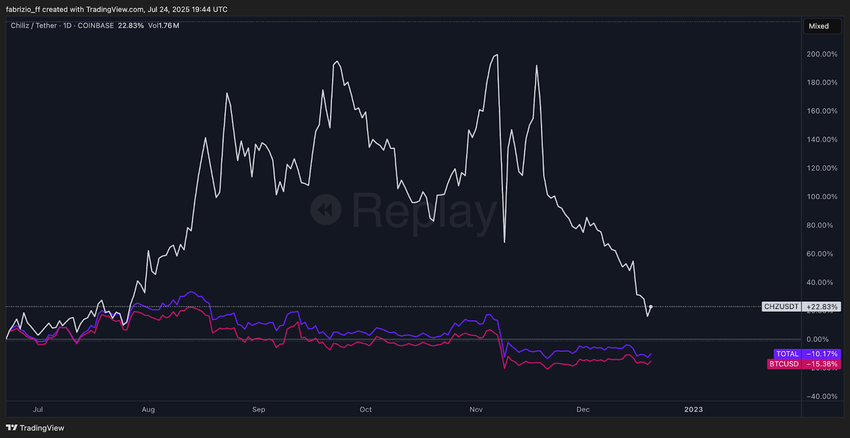Click the Chiliz / Tether symbol title
Viewport: 850px width, 438px height.
[x=33, y=25]
